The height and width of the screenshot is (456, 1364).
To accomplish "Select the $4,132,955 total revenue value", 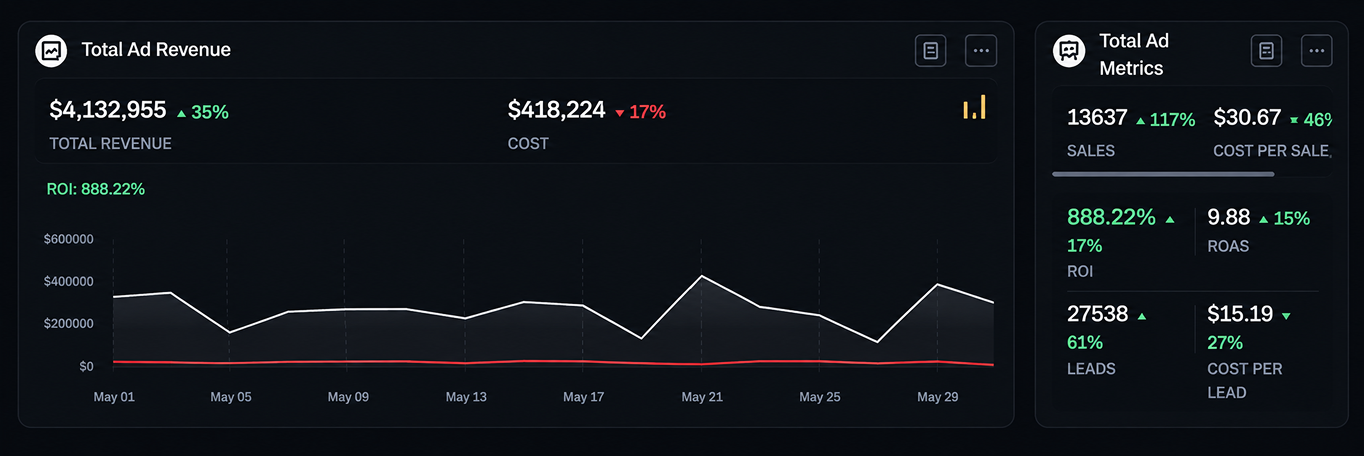I will 108,110.
